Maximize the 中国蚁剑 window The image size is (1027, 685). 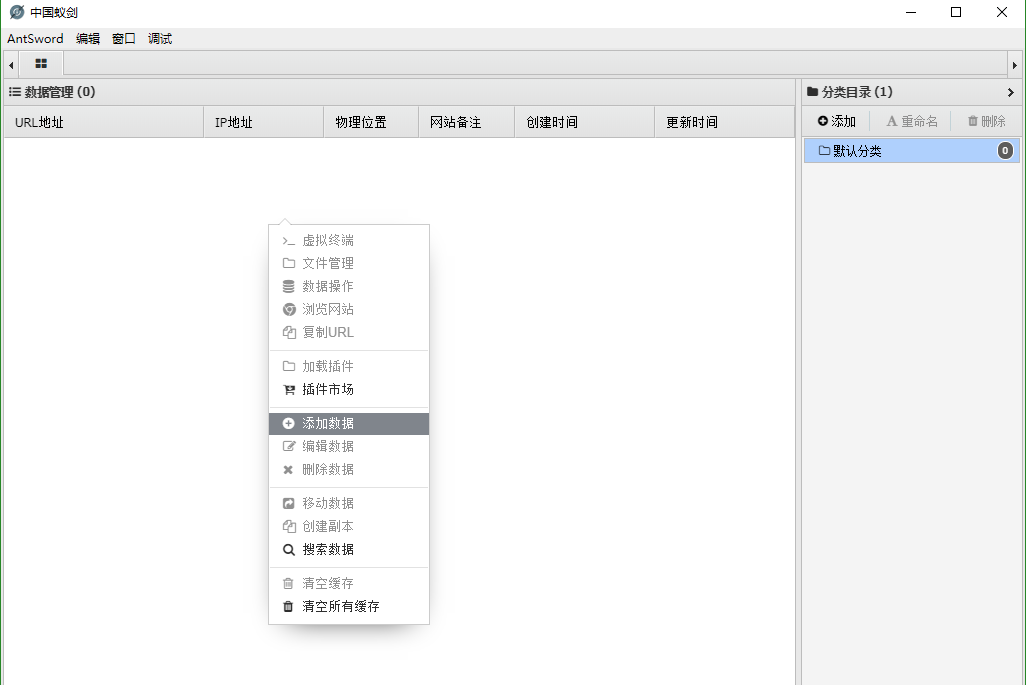(x=956, y=12)
